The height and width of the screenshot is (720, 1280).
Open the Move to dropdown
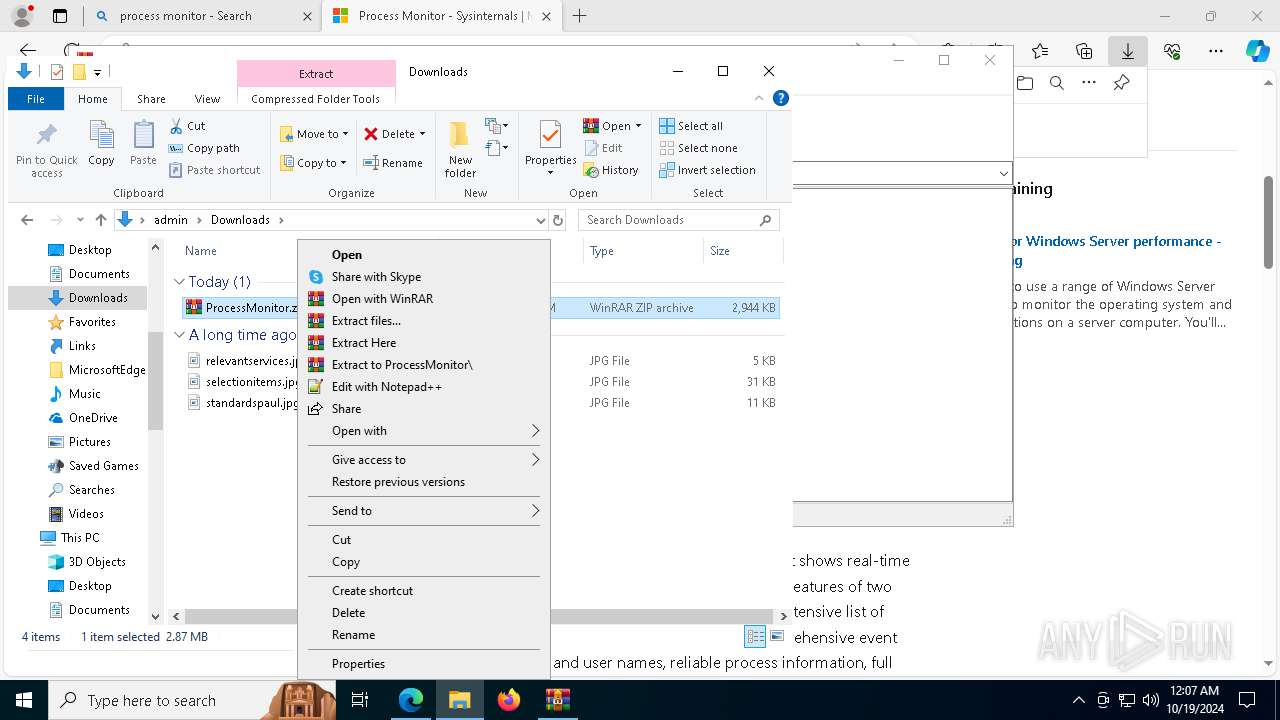[x=314, y=134]
